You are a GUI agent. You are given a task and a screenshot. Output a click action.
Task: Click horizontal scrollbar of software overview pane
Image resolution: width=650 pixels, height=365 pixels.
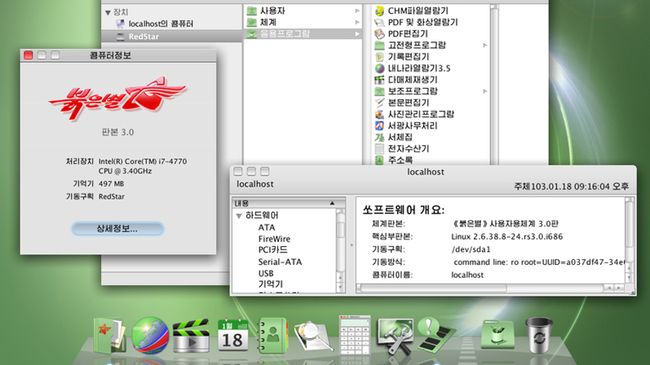click(x=490, y=288)
